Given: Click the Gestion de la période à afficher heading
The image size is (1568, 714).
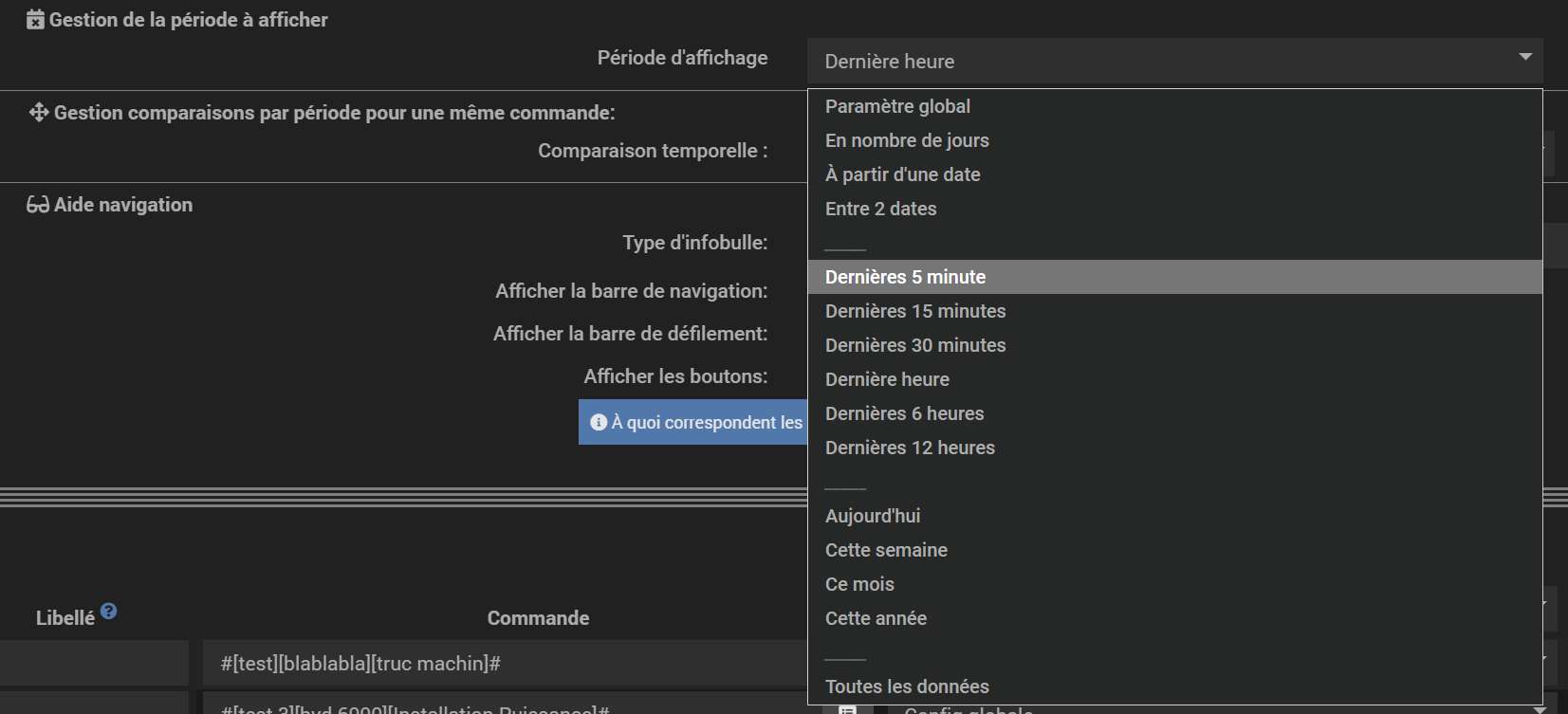Looking at the screenshot, I should 189,20.
